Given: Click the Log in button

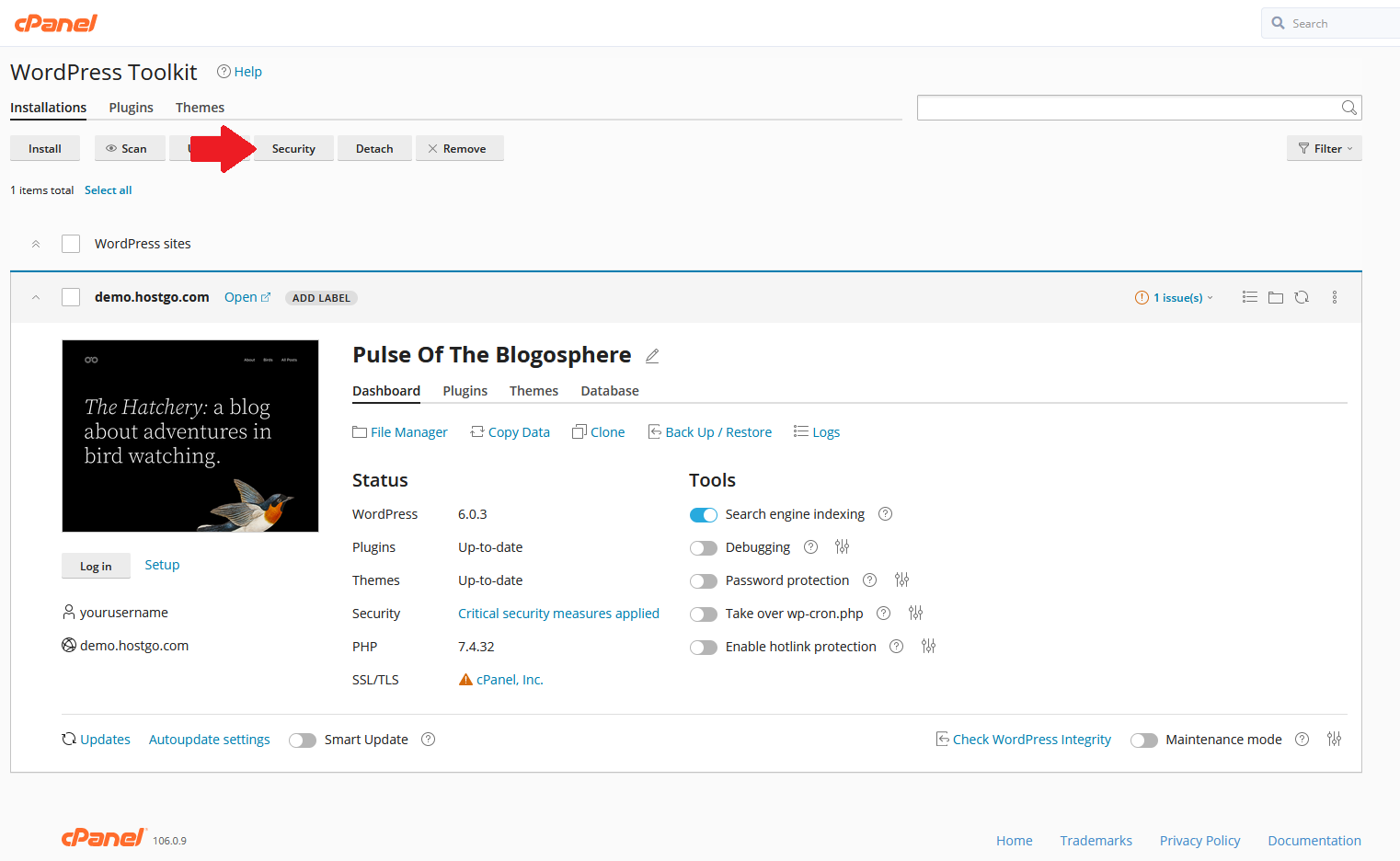Looking at the screenshot, I should (x=96, y=567).
